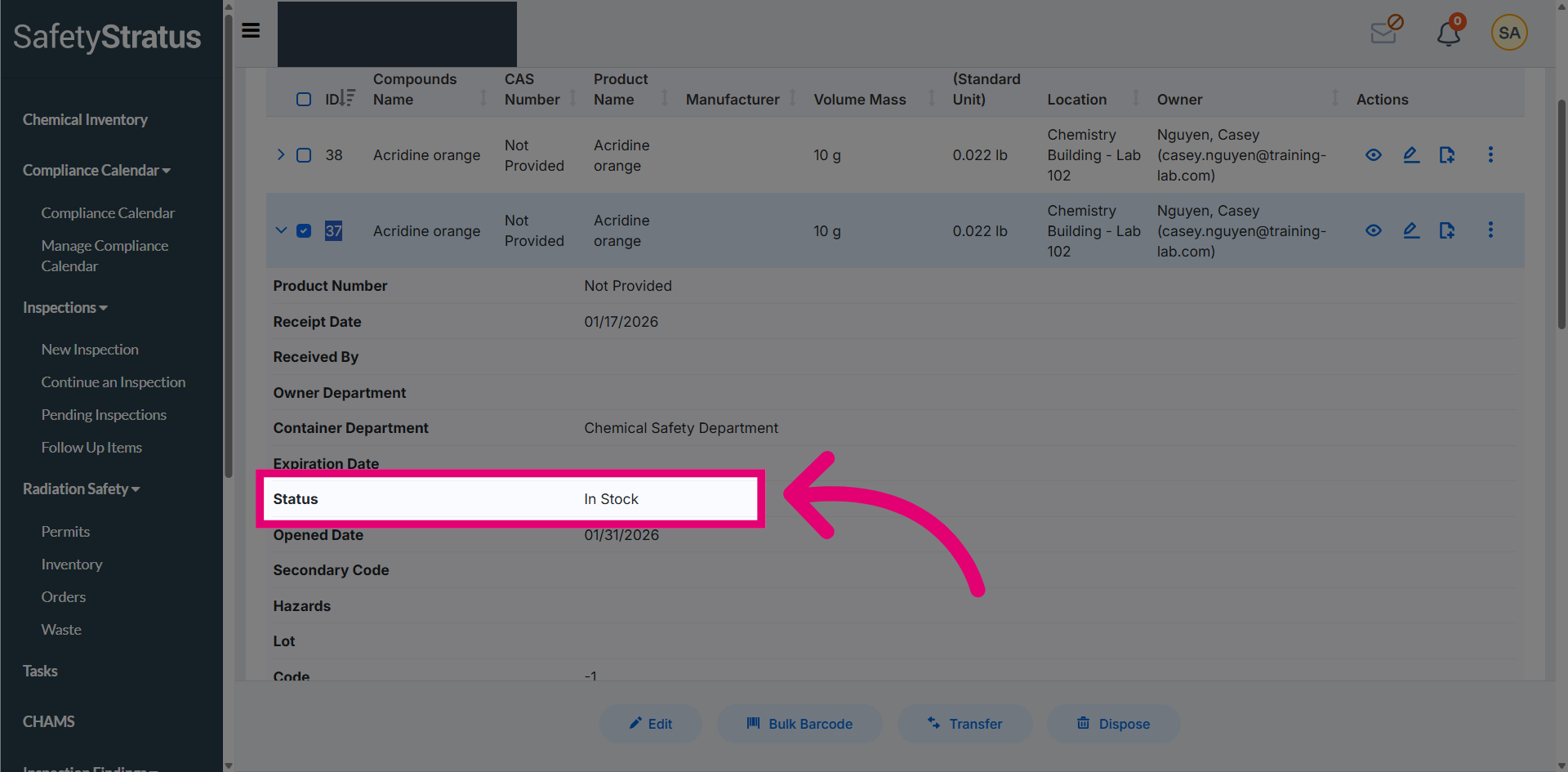Image resolution: width=1568 pixels, height=772 pixels.
Task: Uncheck the box for row ID 37
Action: tap(304, 230)
